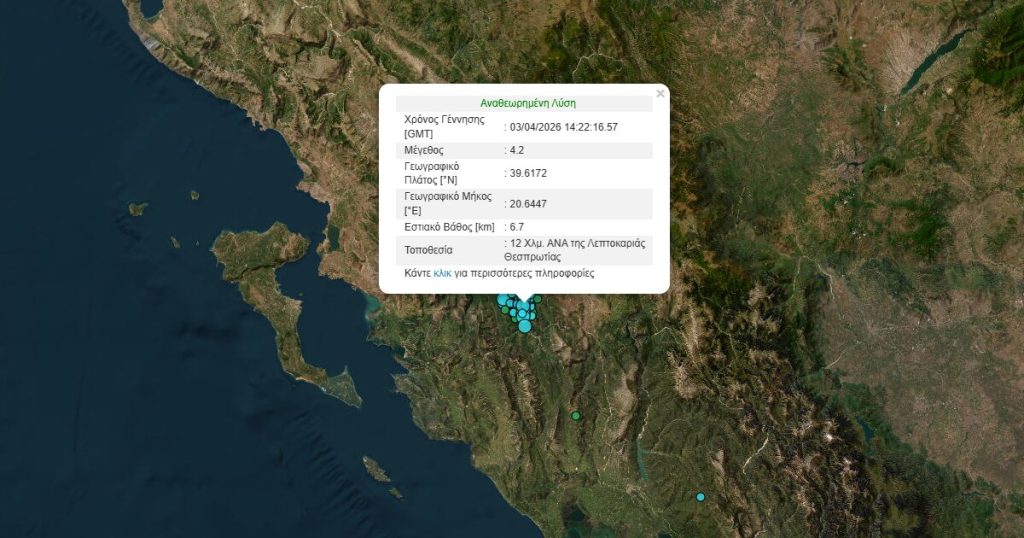Click the 'Εστιακό Βάθος [km]' label

coord(449,227)
